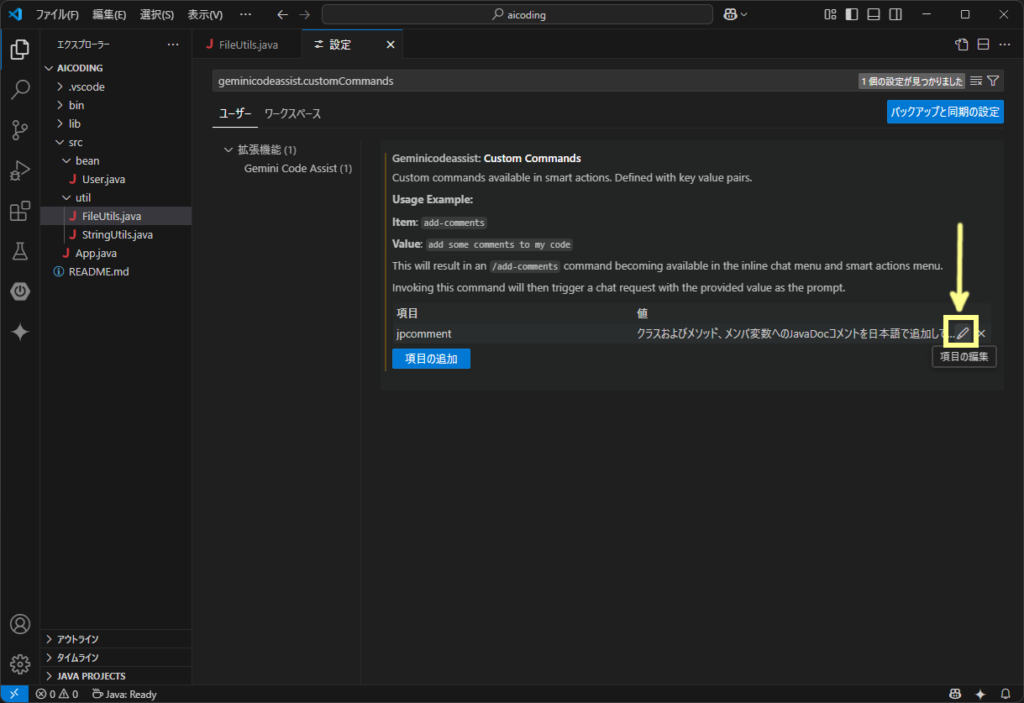Open the 選択(S) menu
The image size is (1024, 703).
click(x=157, y=14)
